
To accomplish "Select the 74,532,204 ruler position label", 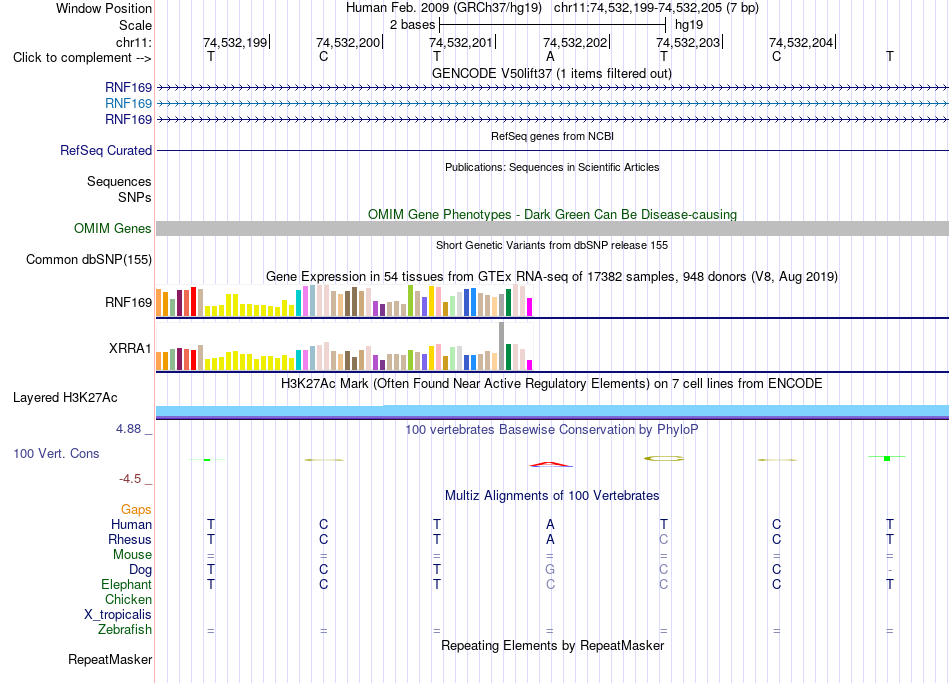I will (x=801, y=42).
